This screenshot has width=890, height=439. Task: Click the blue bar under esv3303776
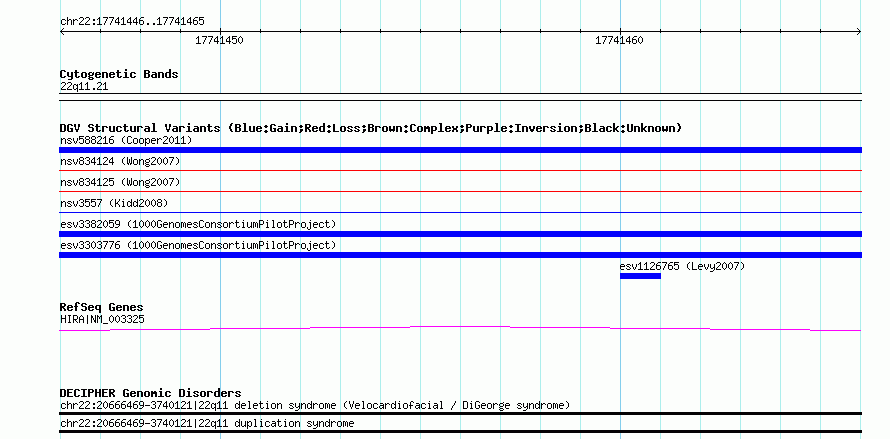point(460,255)
